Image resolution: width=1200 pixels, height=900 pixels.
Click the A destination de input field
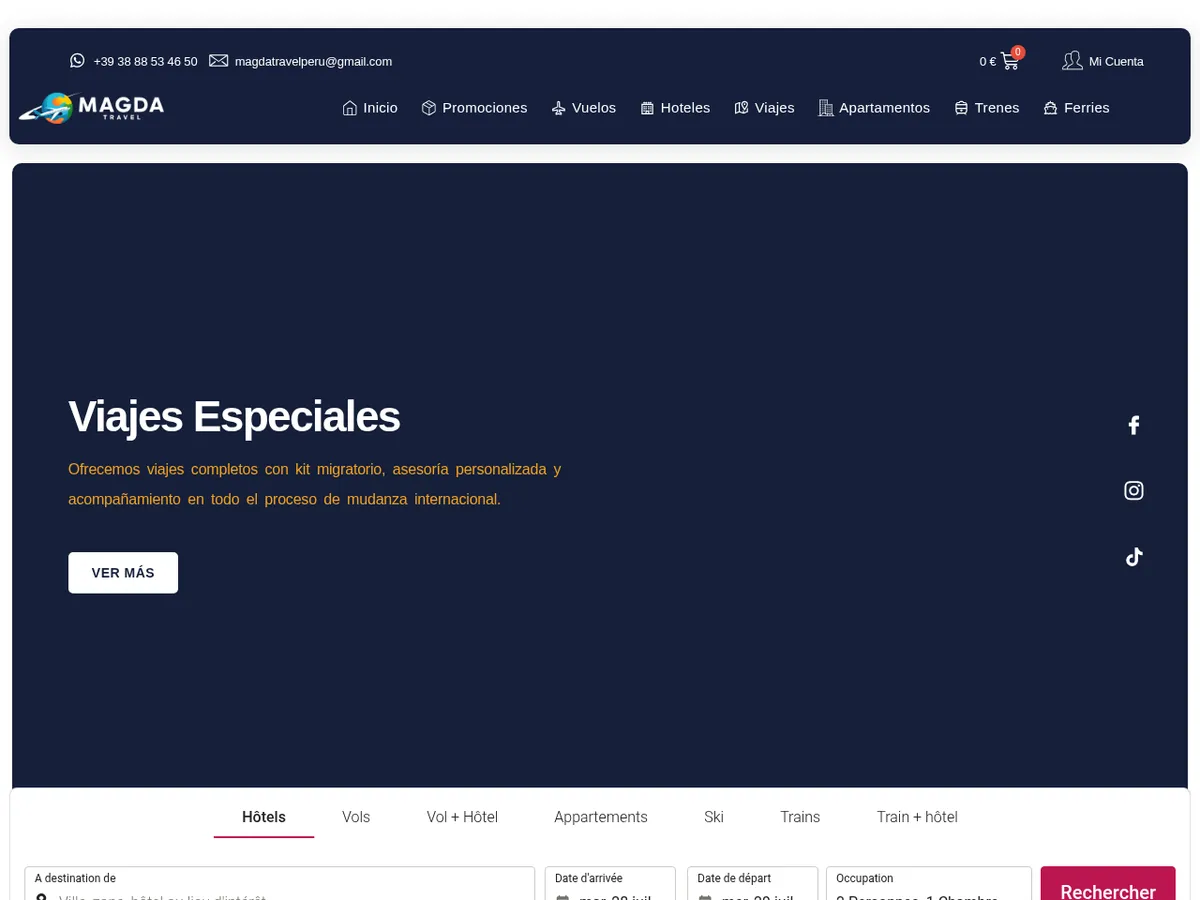pyautogui.click(x=280, y=884)
